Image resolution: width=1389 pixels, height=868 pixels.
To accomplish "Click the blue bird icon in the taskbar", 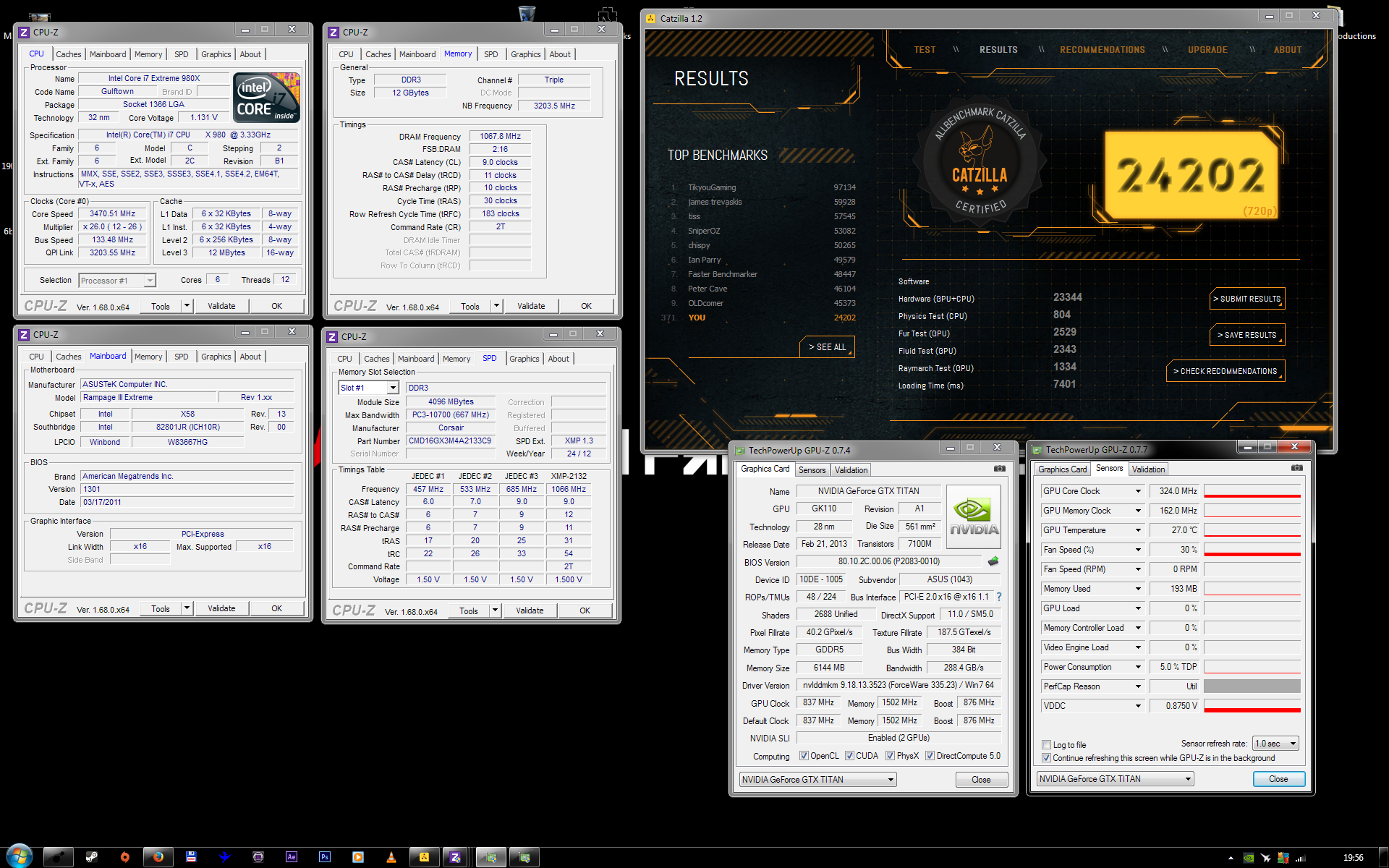I will 225,857.
